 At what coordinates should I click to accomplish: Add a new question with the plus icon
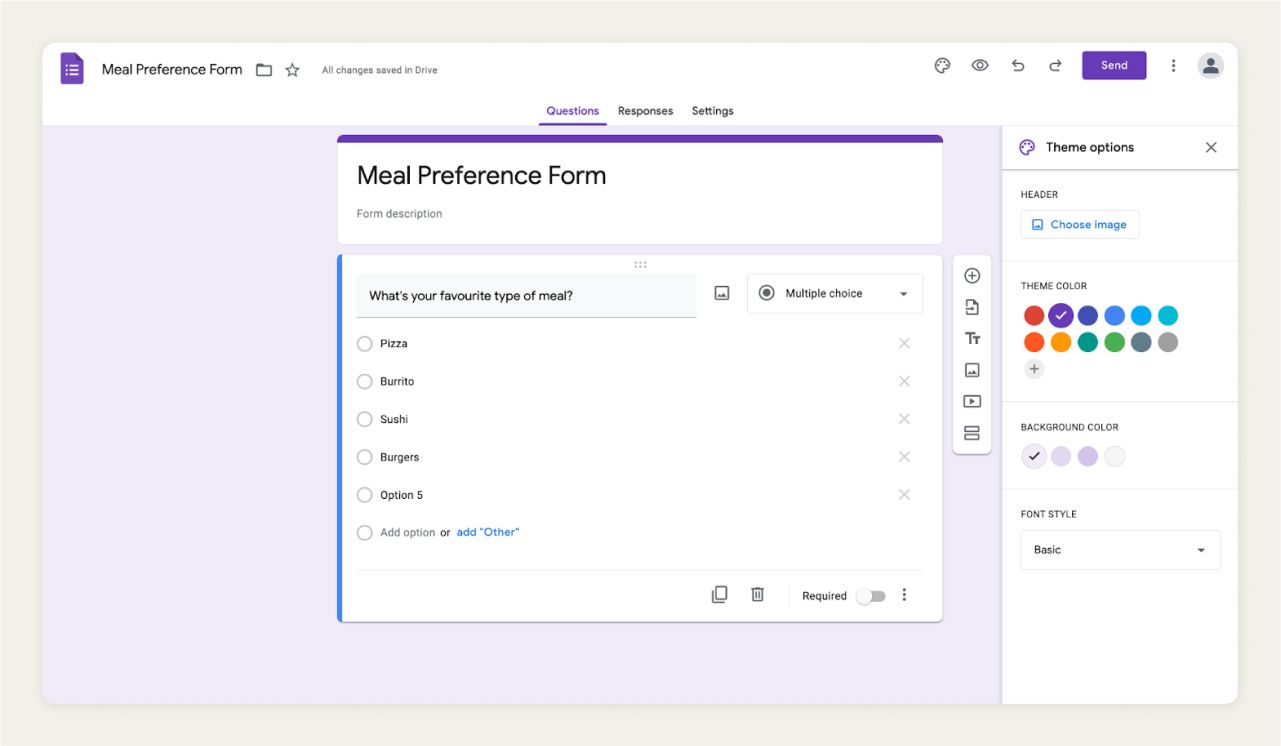pyautogui.click(x=971, y=275)
